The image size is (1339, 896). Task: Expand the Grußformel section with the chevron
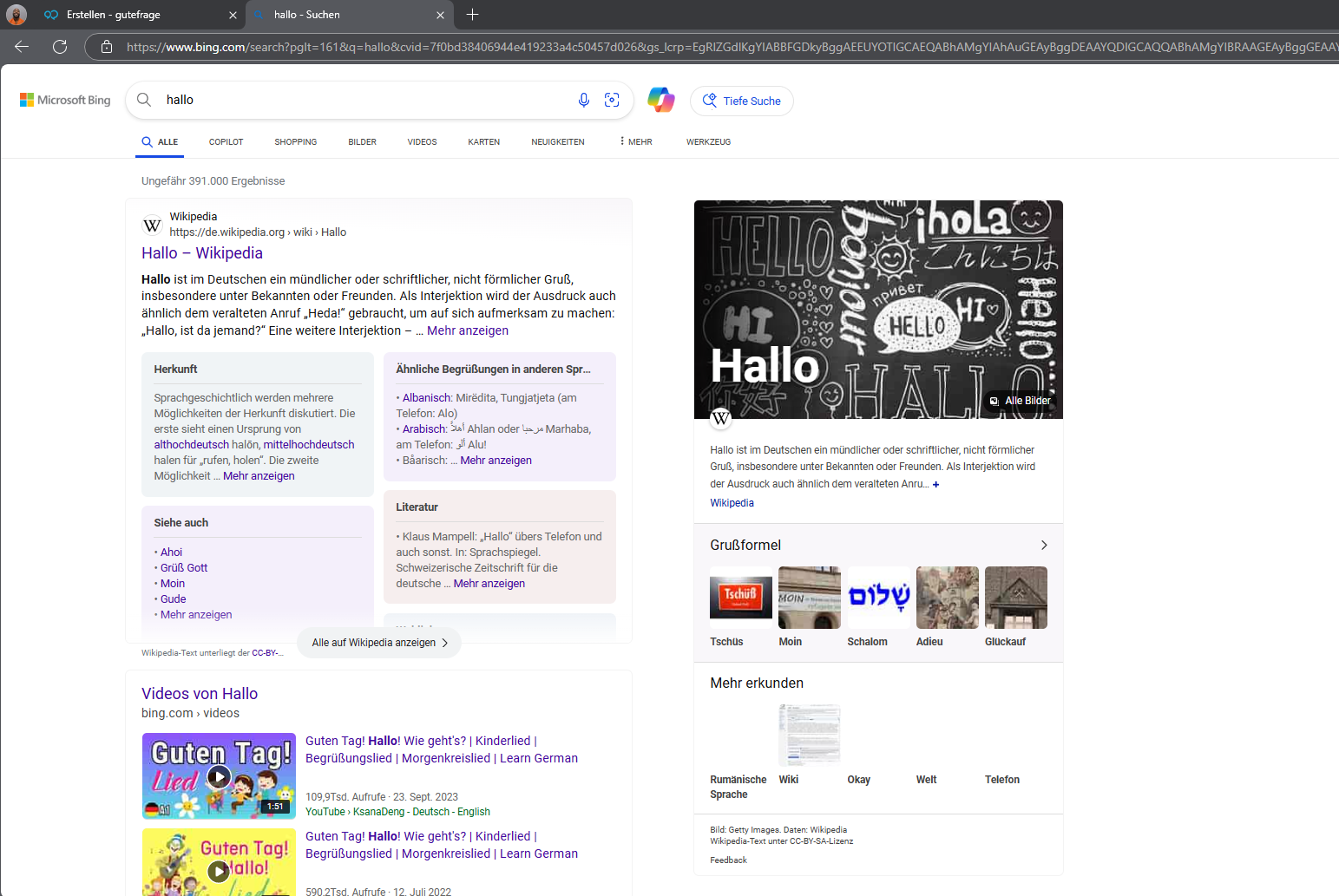point(1044,545)
